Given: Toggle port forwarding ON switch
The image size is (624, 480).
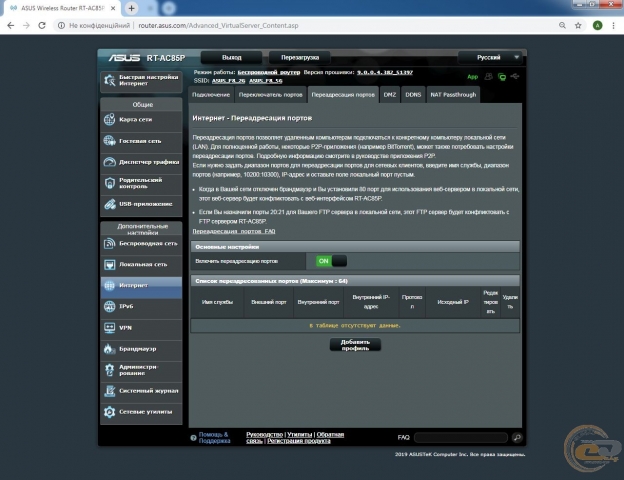Looking at the screenshot, I should [331, 261].
